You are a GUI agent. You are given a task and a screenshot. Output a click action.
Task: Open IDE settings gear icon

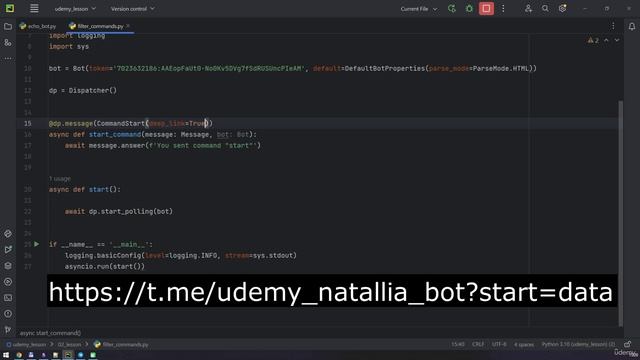click(x=562, y=9)
